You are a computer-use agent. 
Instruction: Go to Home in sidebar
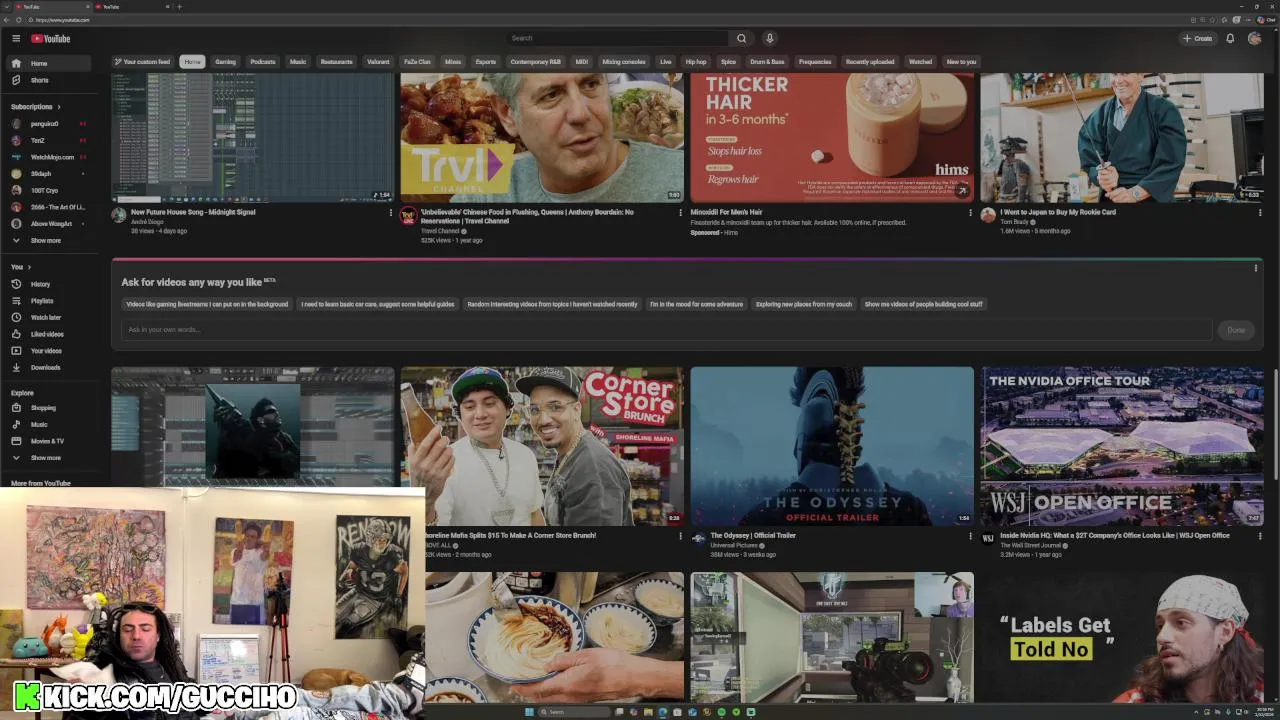[47, 63]
